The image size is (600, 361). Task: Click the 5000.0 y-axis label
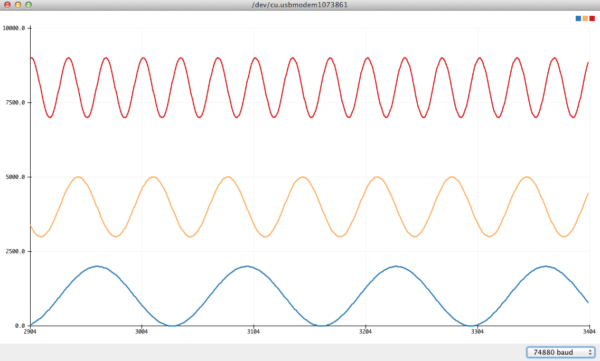pyautogui.click(x=15, y=177)
